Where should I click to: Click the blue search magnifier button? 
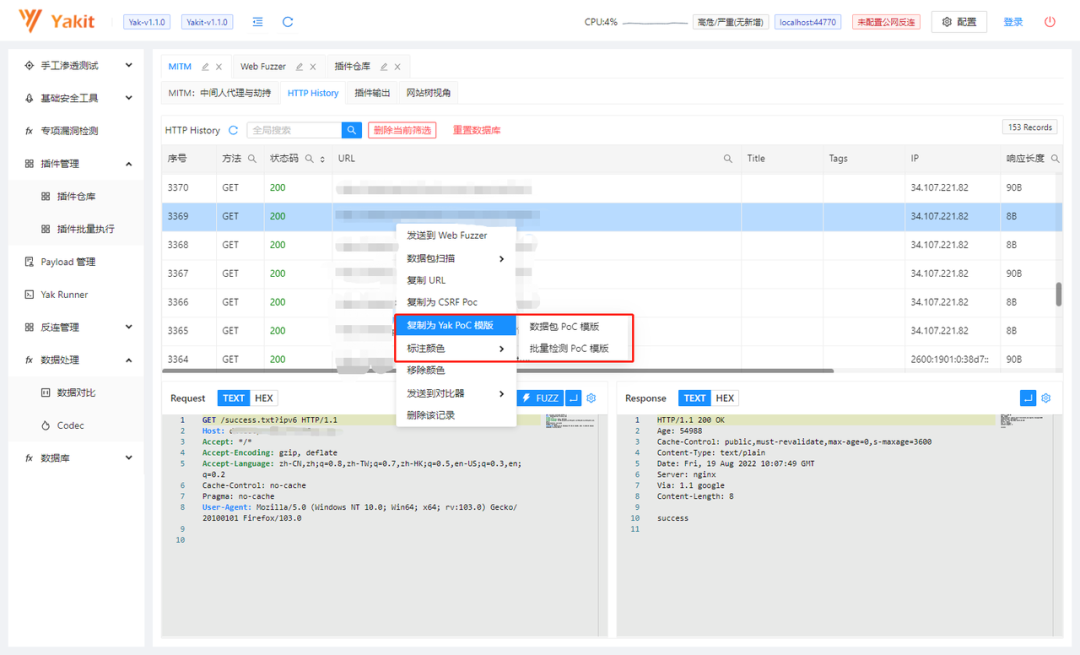coord(351,130)
